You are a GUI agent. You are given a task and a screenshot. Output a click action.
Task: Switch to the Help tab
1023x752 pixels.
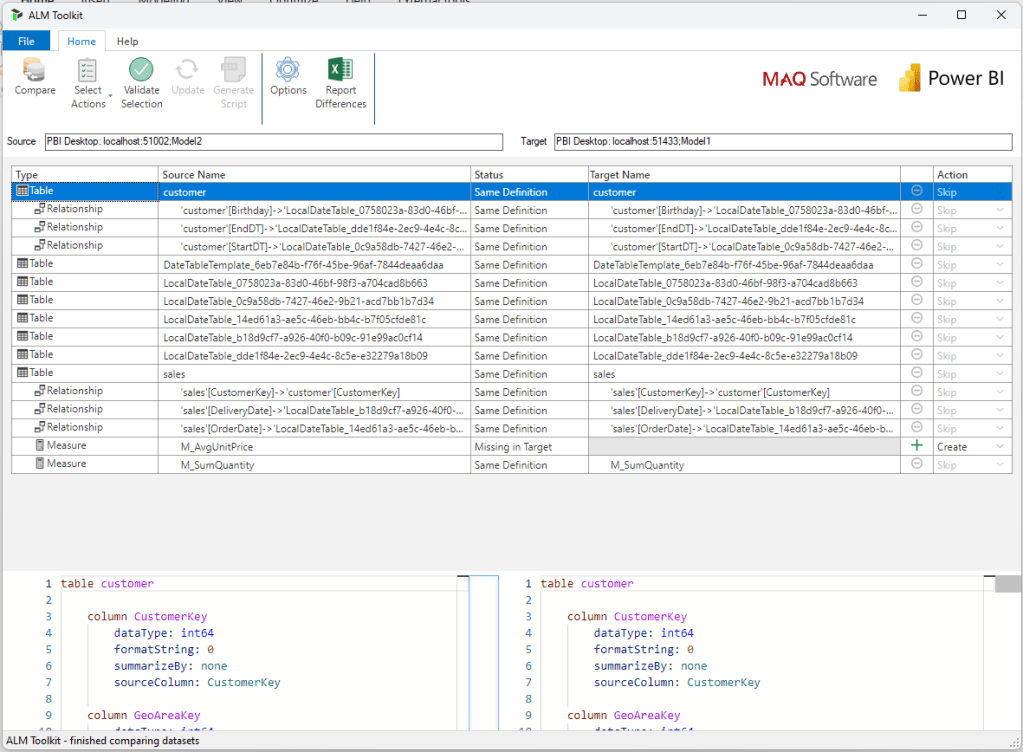tap(127, 42)
